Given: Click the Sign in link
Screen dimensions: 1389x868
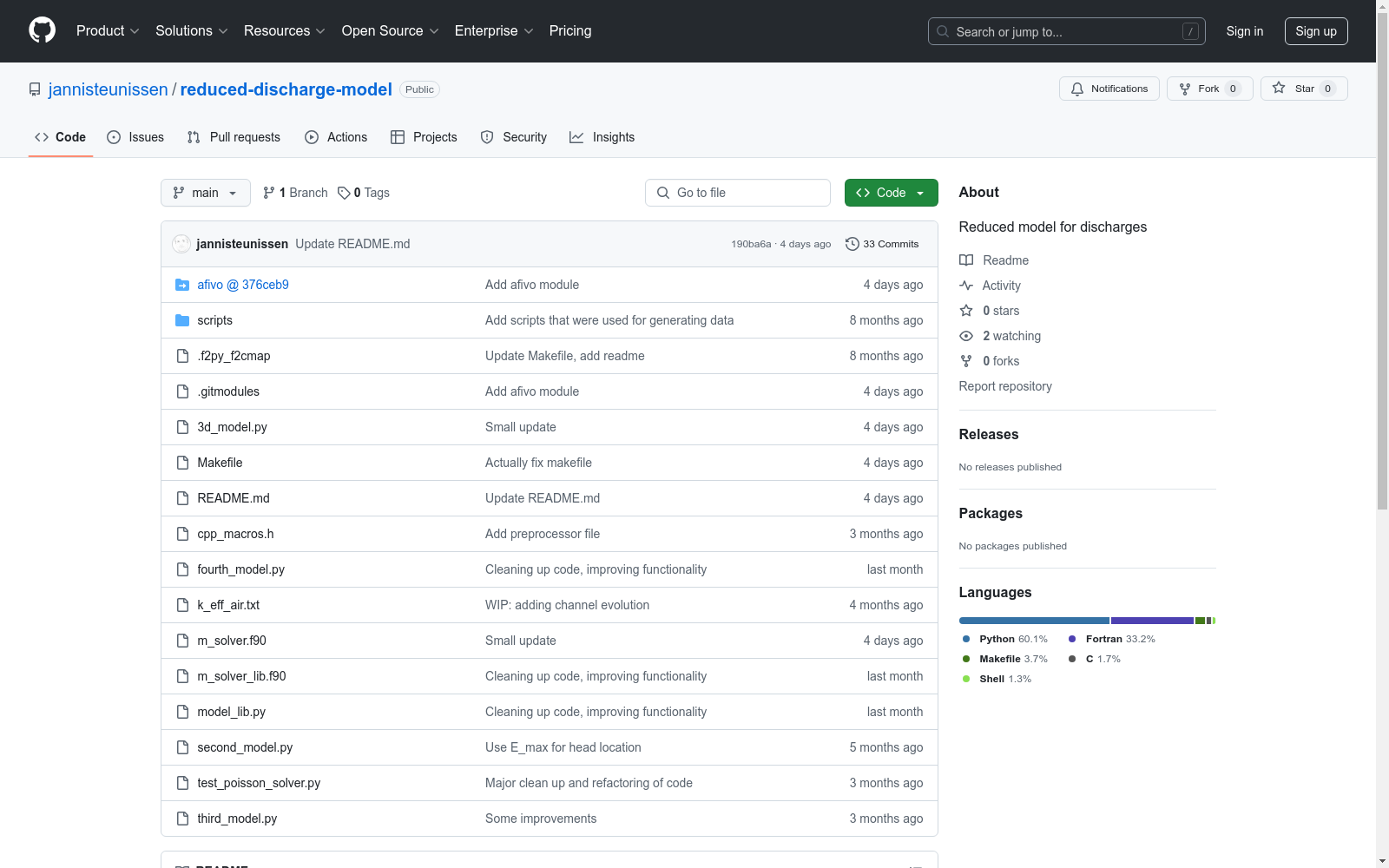Looking at the screenshot, I should (x=1244, y=31).
